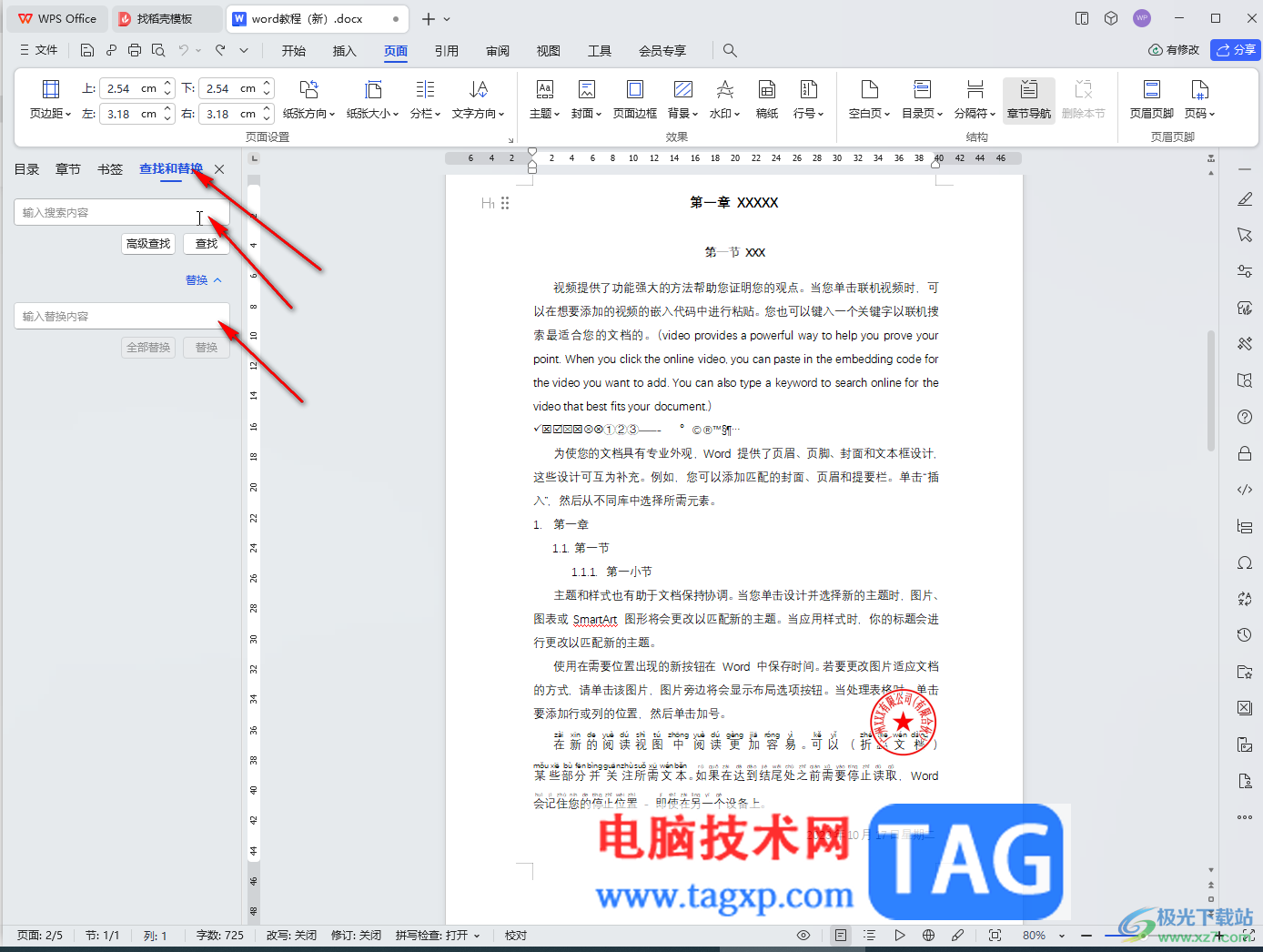Viewport: 1263px width, 952px height.
Task: Toggle 修订 track changes in status bar
Action: (x=356, y=935)
